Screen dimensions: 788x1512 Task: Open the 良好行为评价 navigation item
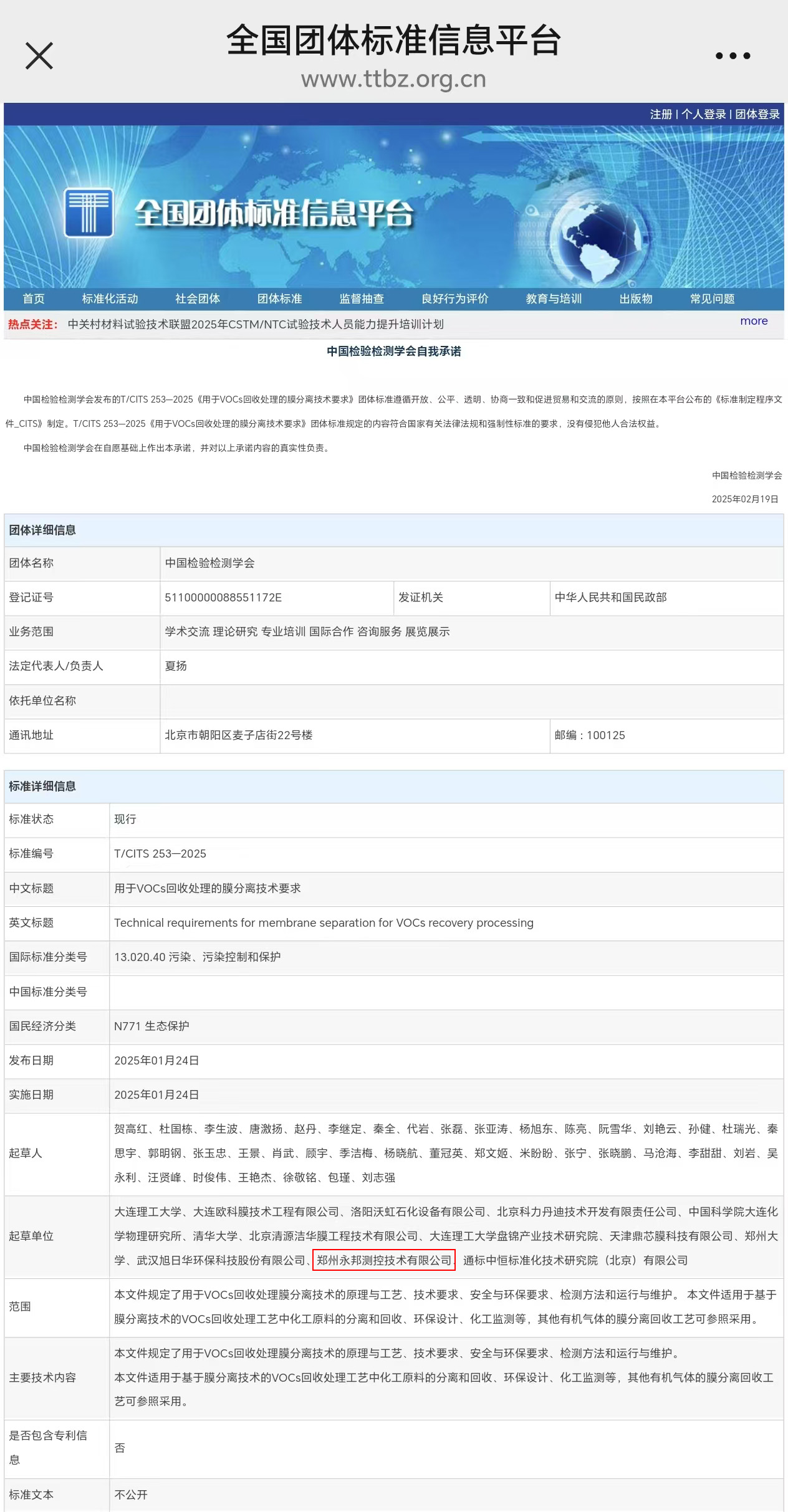tap(455, 299)
